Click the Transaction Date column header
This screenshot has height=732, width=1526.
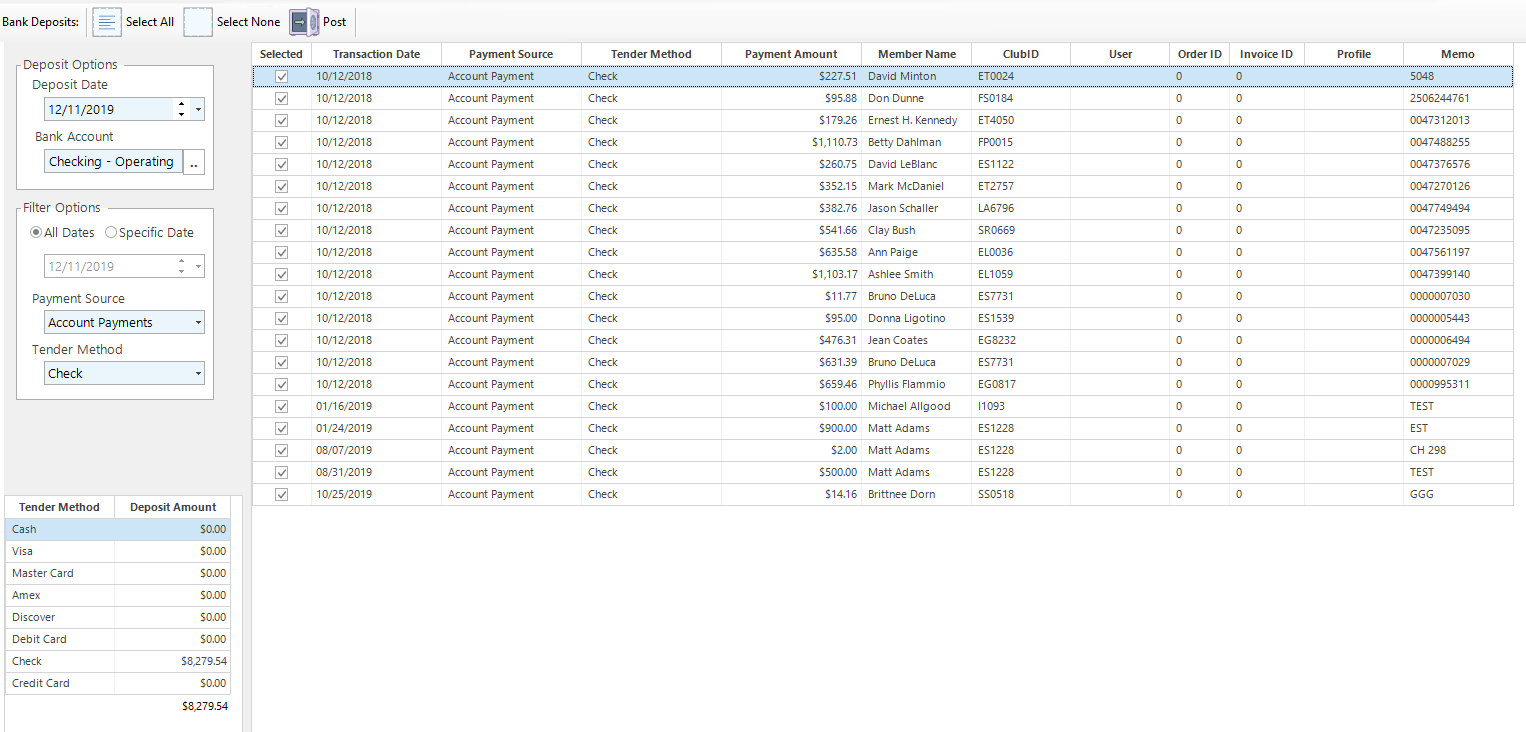pos(376,54)
